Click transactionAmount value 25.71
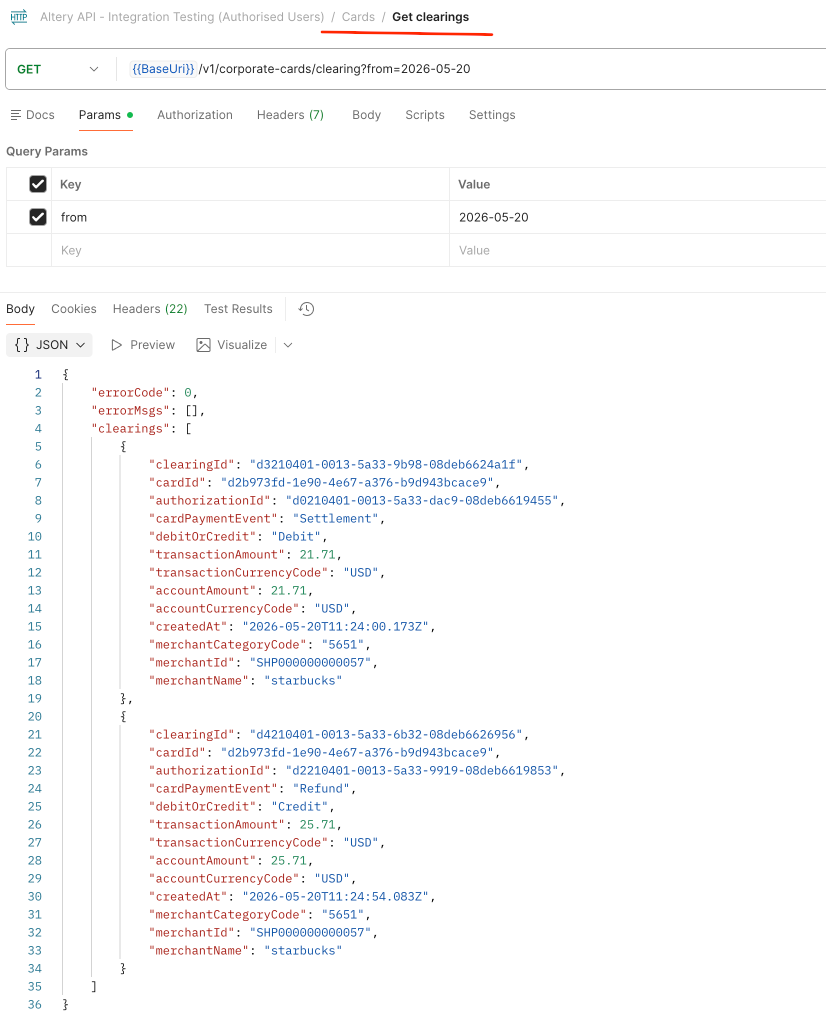This screenshot has width=826, height=1029. [x=318, y=824]
